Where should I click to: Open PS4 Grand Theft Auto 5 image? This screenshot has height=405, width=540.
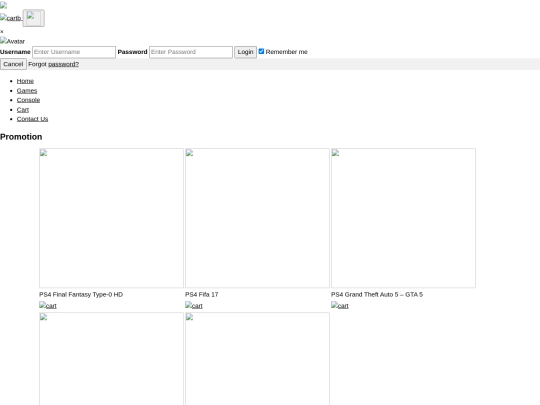coord(403,218)
